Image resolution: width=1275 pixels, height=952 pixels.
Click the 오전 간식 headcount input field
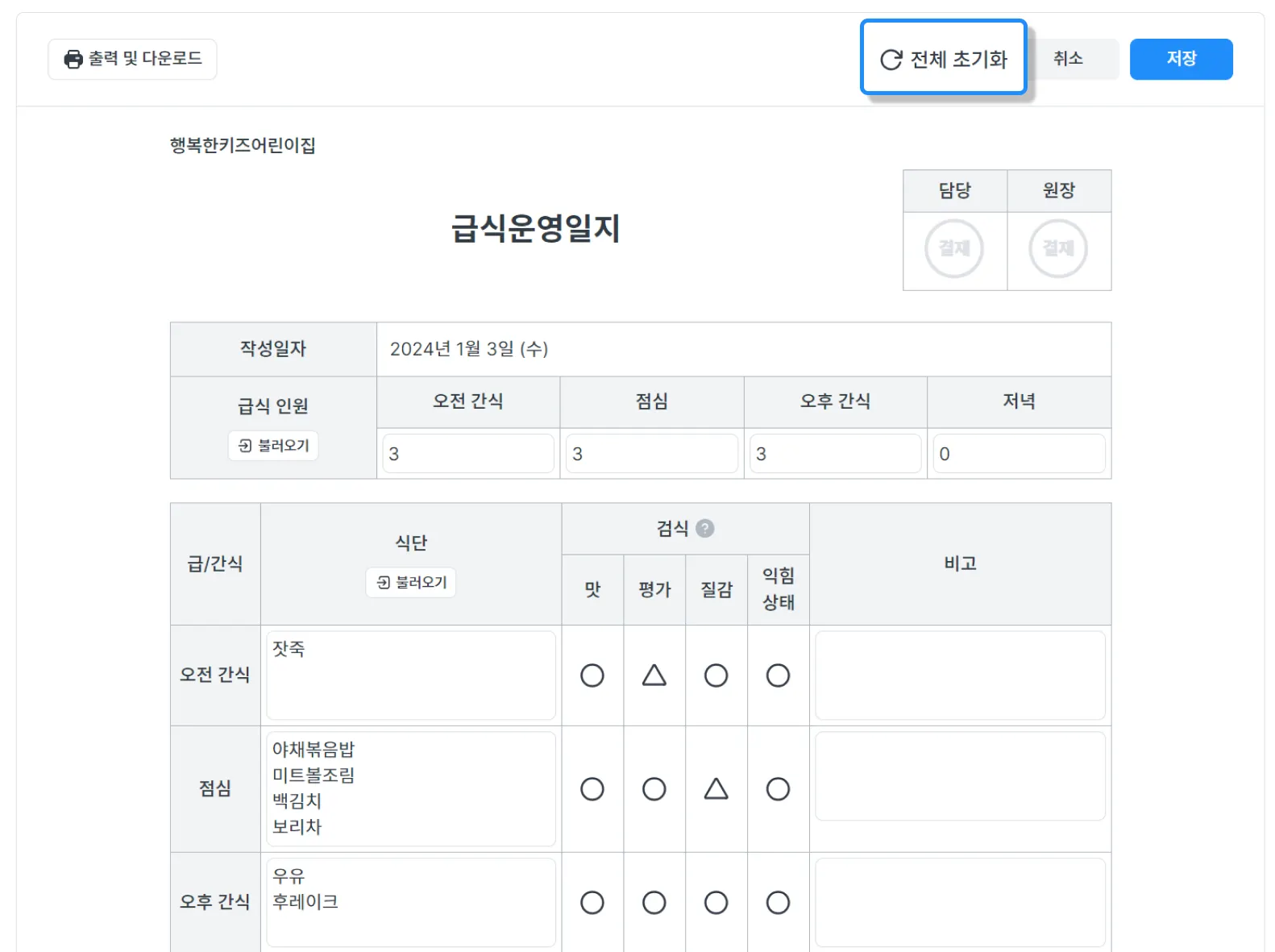point(467,454)
